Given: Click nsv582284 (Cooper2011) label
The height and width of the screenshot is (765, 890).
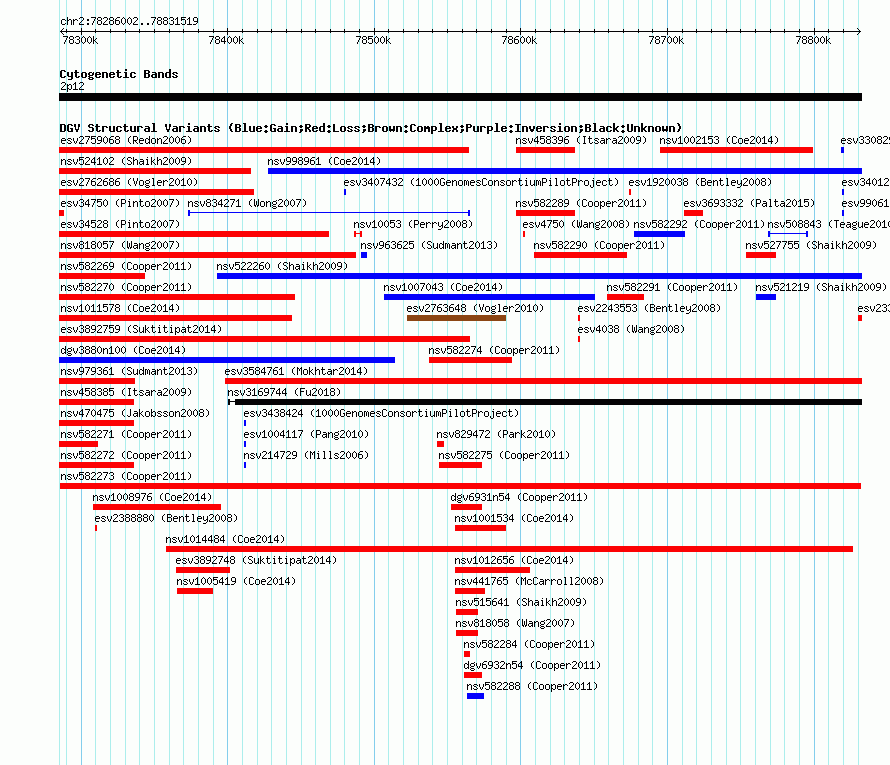Looking at the screenshot, I should (529, 644).
